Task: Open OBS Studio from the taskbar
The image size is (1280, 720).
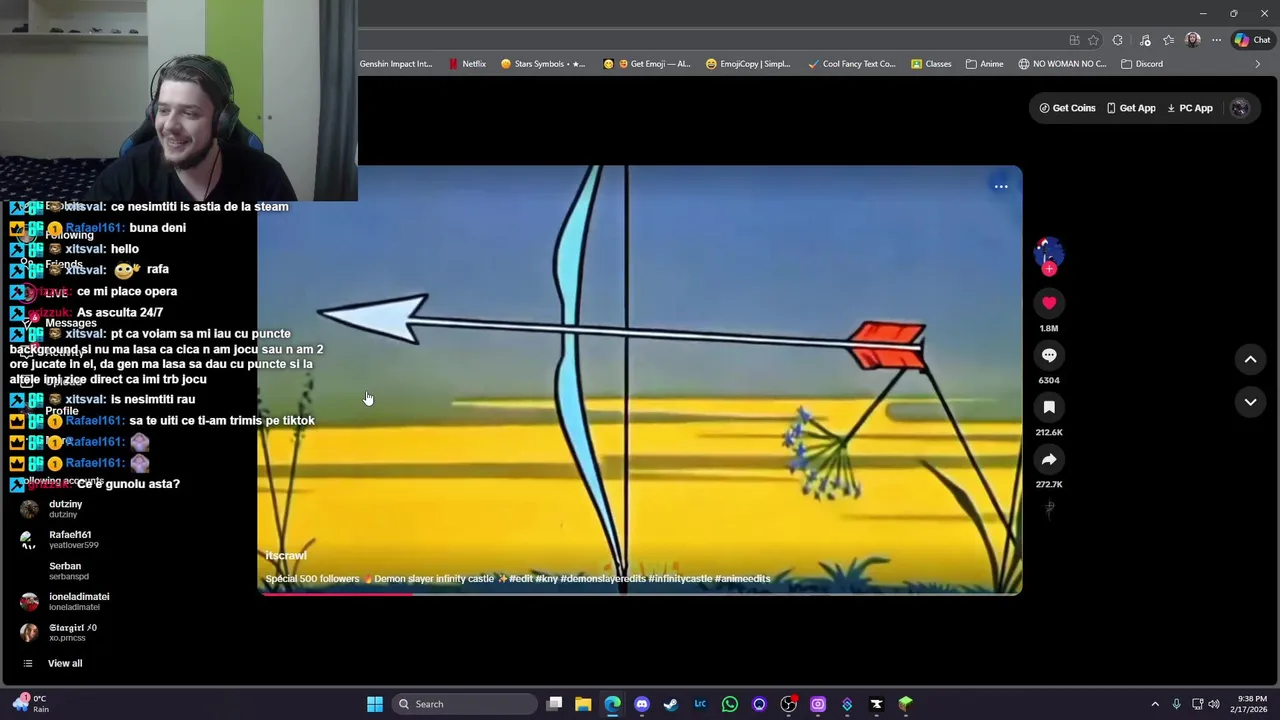Action: 788,704
